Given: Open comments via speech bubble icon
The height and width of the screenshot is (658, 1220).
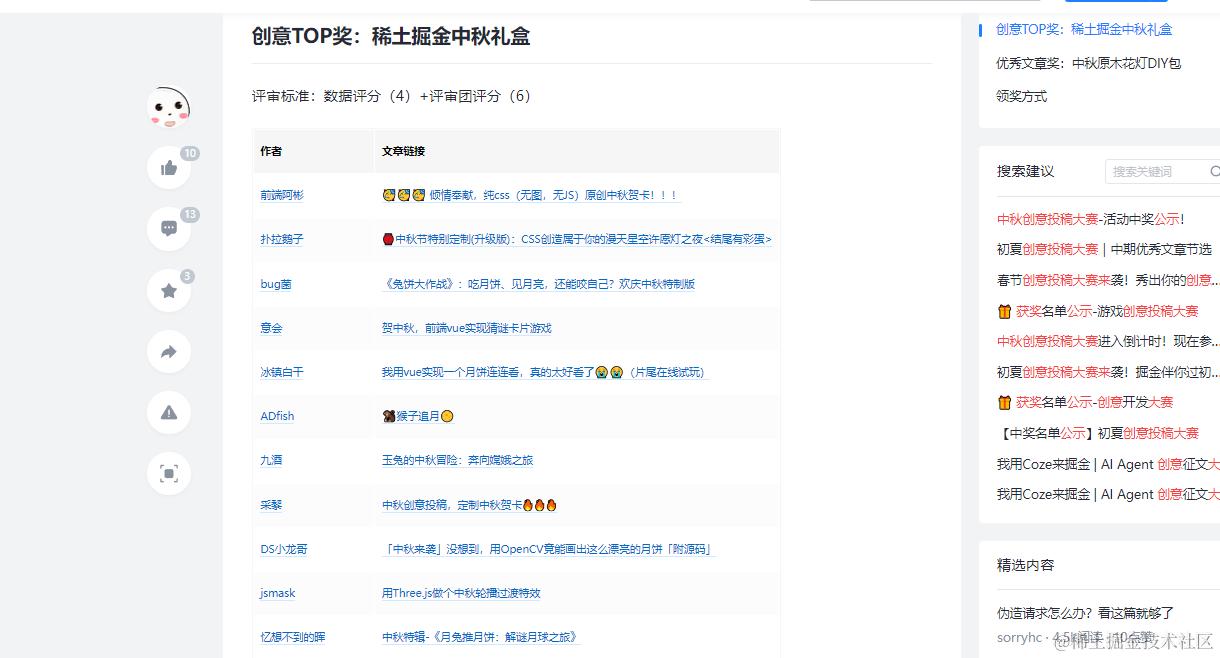Looking at the screenshot, I should click(x=169, y=228).
